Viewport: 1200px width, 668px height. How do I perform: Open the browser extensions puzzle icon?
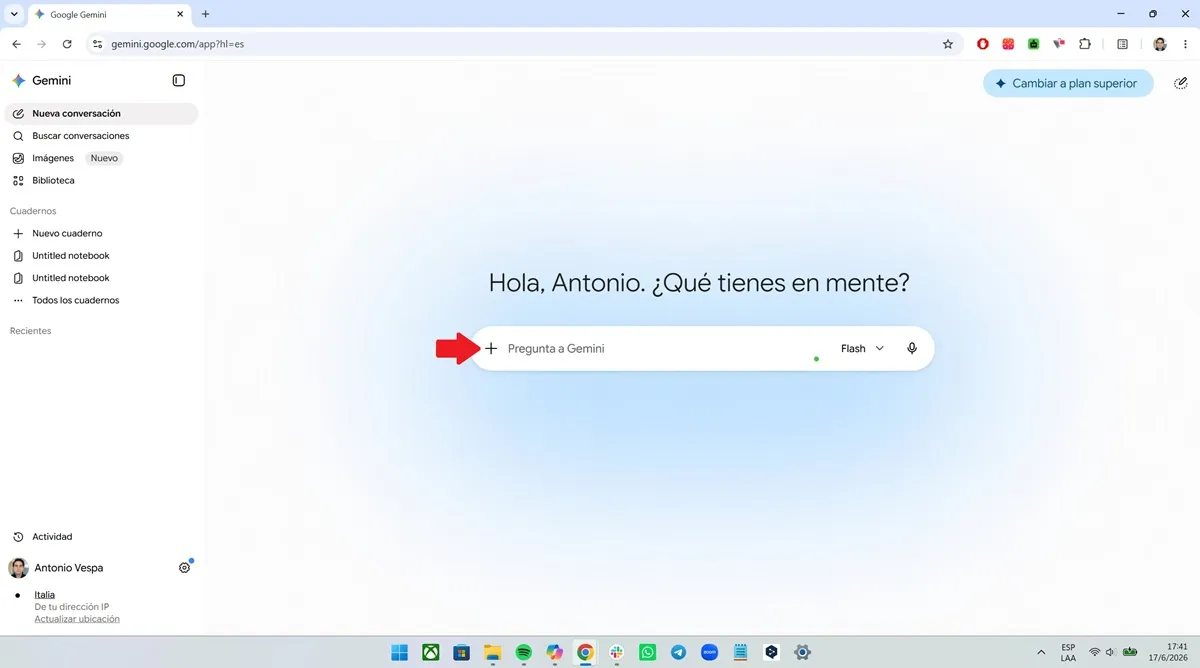tap(1086, 44)
